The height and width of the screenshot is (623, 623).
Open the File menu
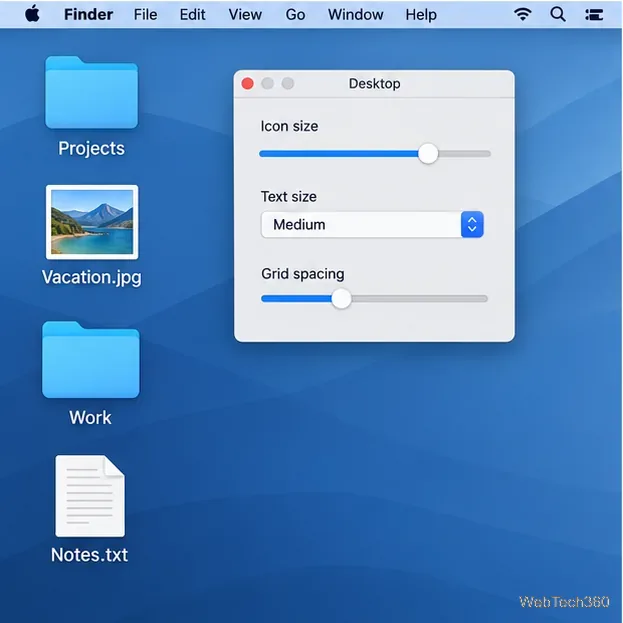tap(145, 15)
